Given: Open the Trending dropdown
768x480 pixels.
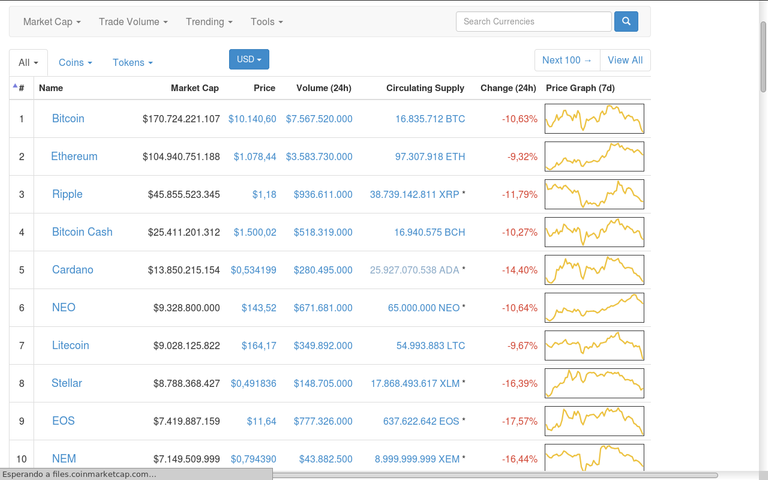Looking at the screenshot, I should click(209, 22).
